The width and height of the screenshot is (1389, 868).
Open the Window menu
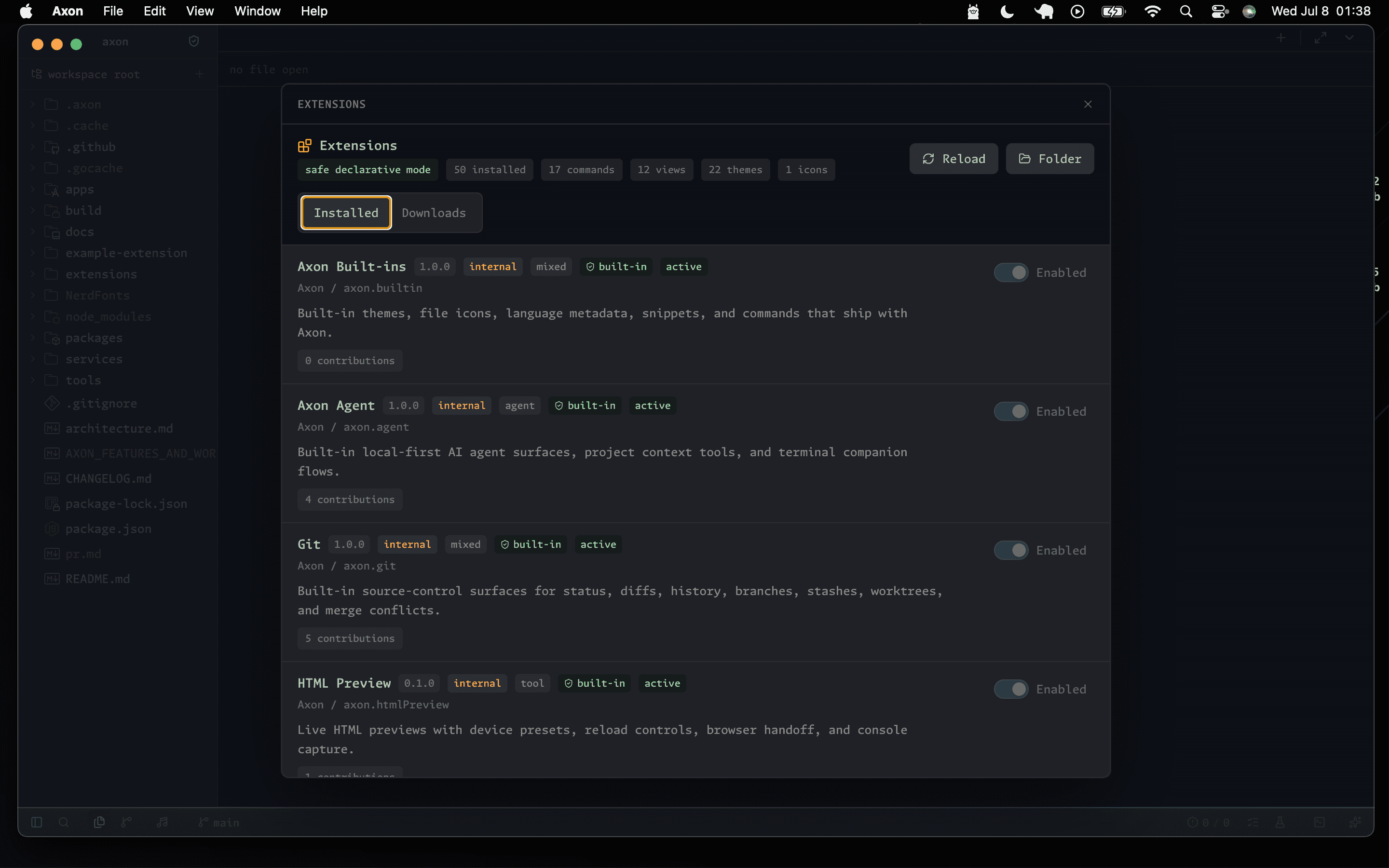[x=257, y=12]
